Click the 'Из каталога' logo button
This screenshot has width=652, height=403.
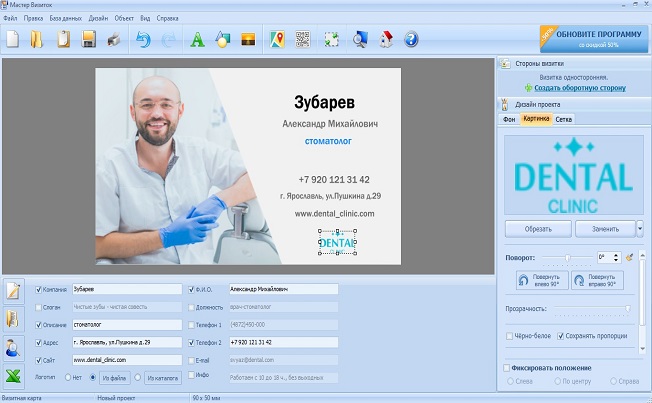point(163,378)
